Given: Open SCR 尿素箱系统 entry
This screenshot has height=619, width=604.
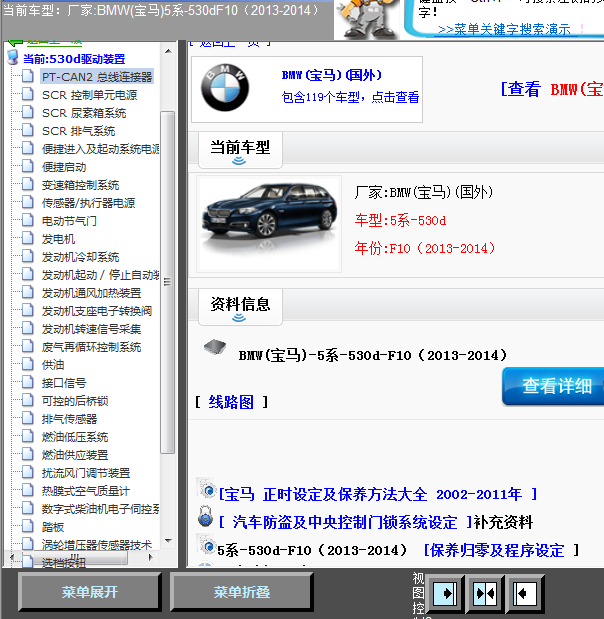Looking at the screenshot, I should click(84, 113).
